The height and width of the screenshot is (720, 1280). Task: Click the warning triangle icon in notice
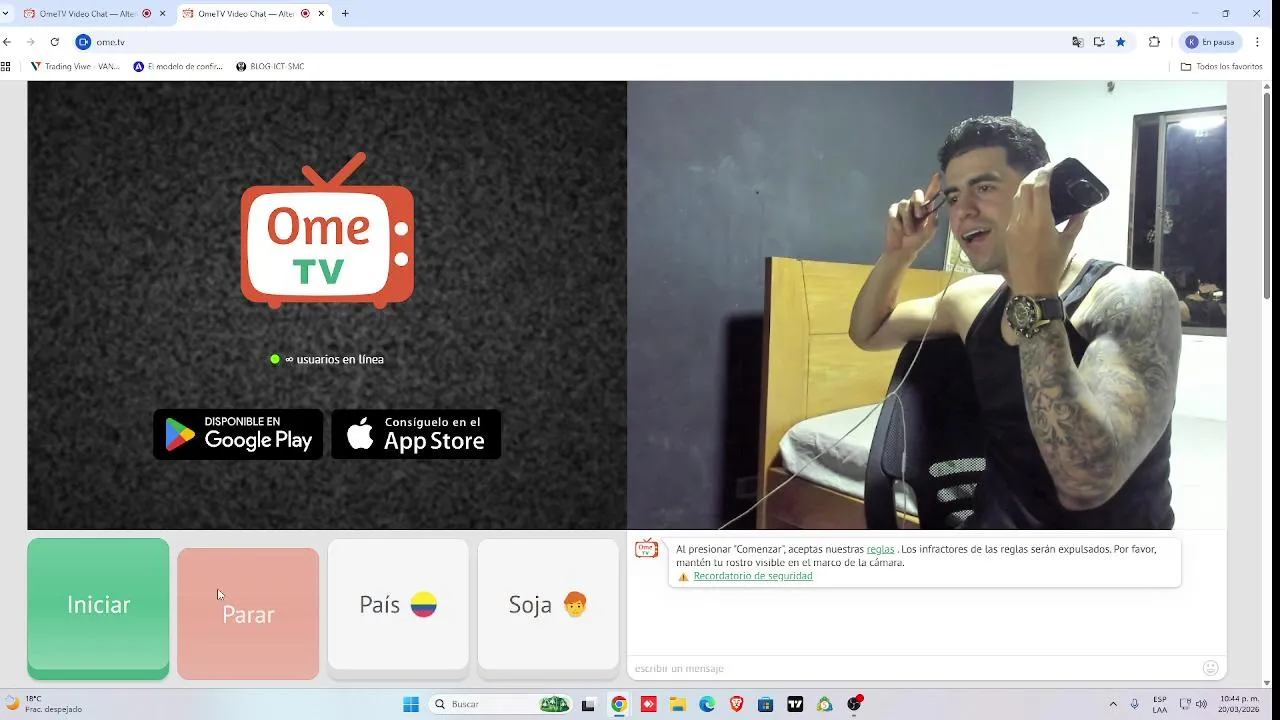pos(683,576)
